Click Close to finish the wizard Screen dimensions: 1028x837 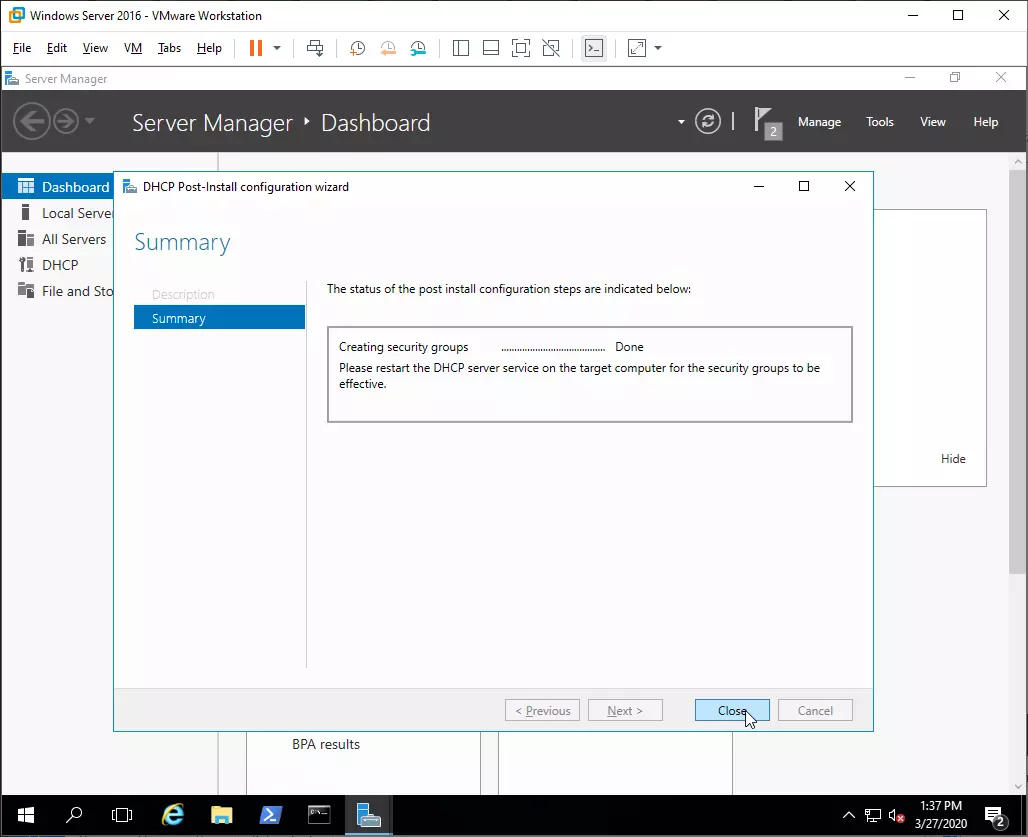732,710
